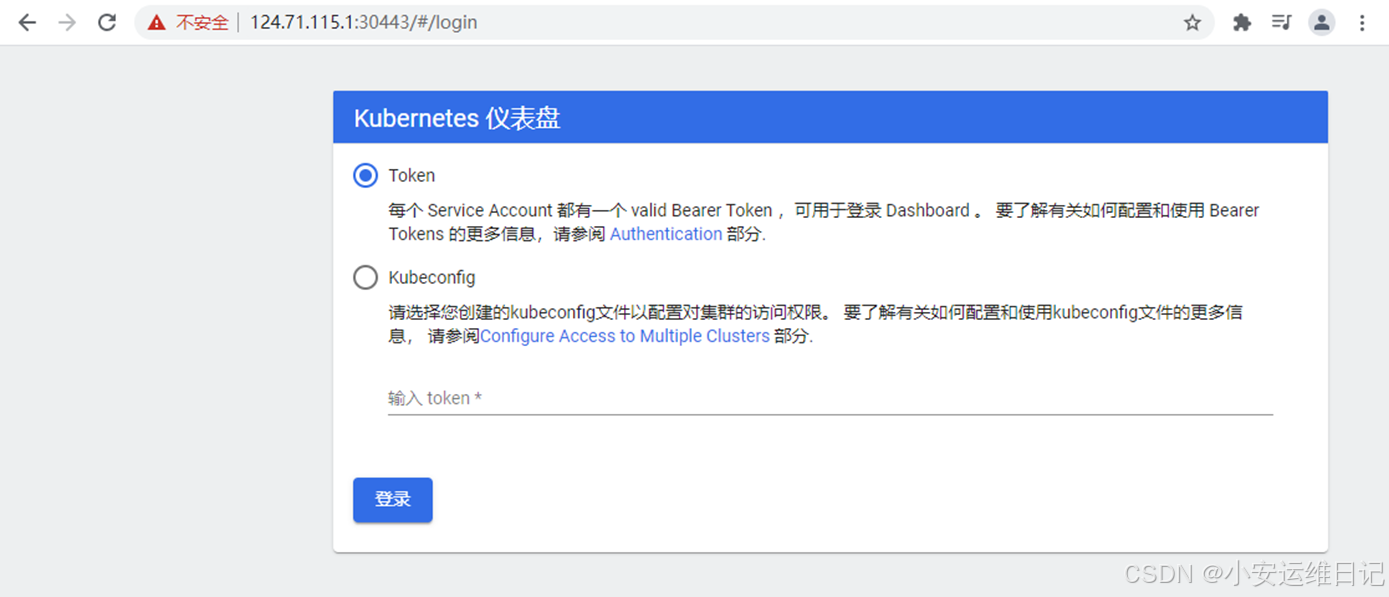Click the browser forward arrow

pos(67,22)
